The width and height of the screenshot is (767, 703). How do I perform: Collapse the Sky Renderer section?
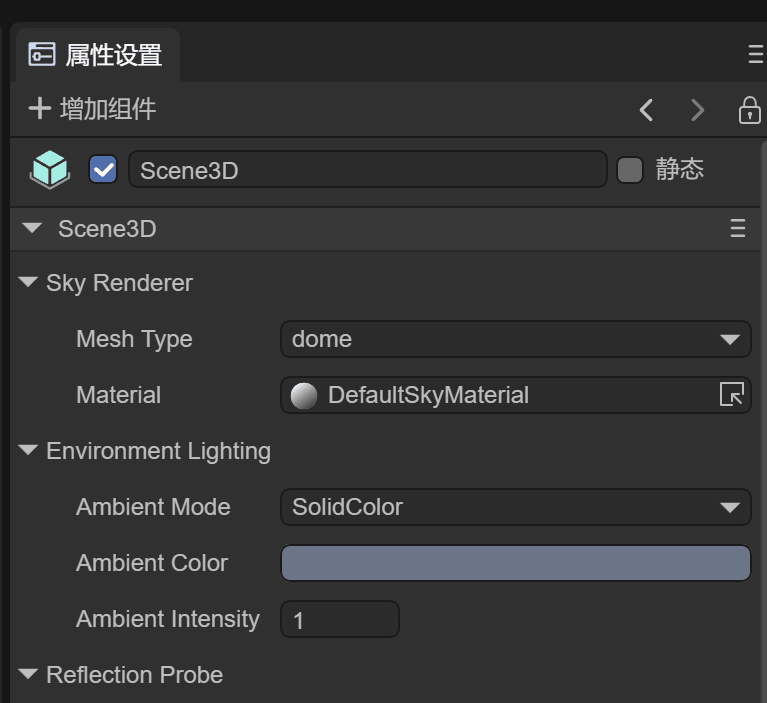pyautogui.click(x=28, y=283)
